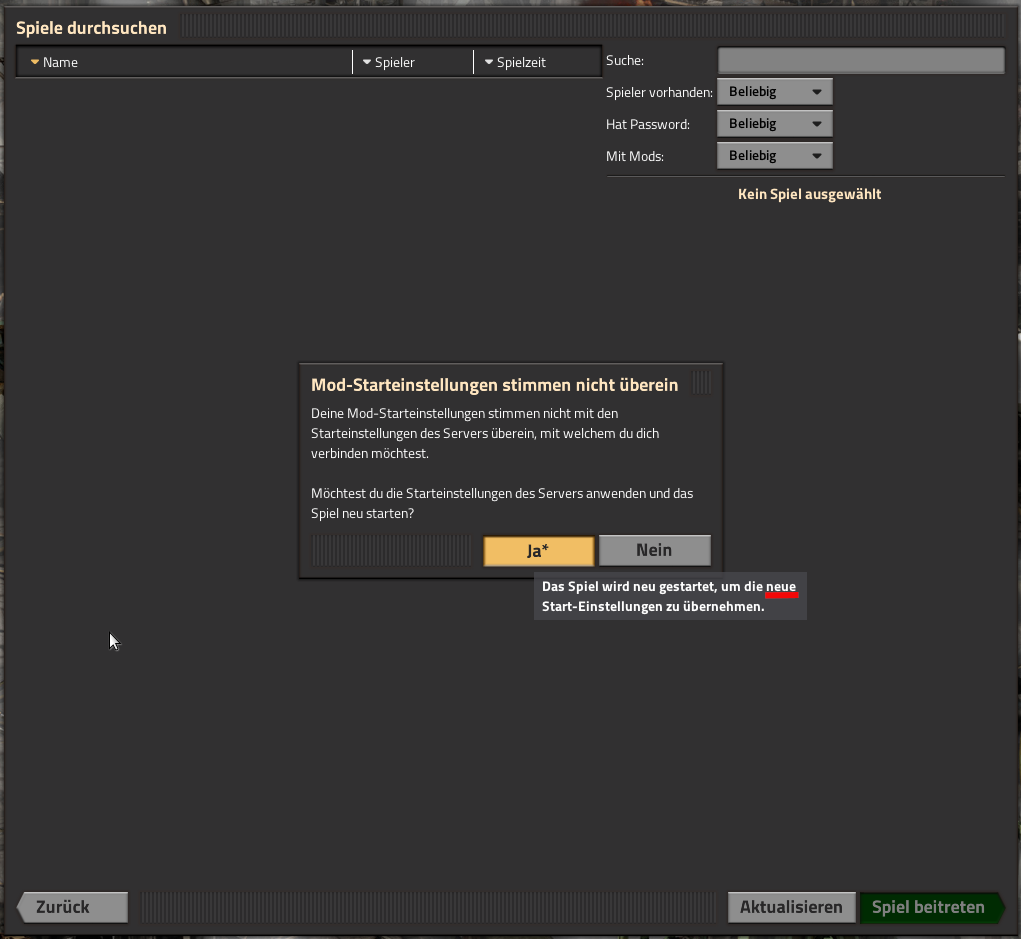Viewport: 1021px width, 939px height.
Task: Click the dialog title Mod-Starteinstellungen stimmen nicht überein
Action: tap(494, 385)
